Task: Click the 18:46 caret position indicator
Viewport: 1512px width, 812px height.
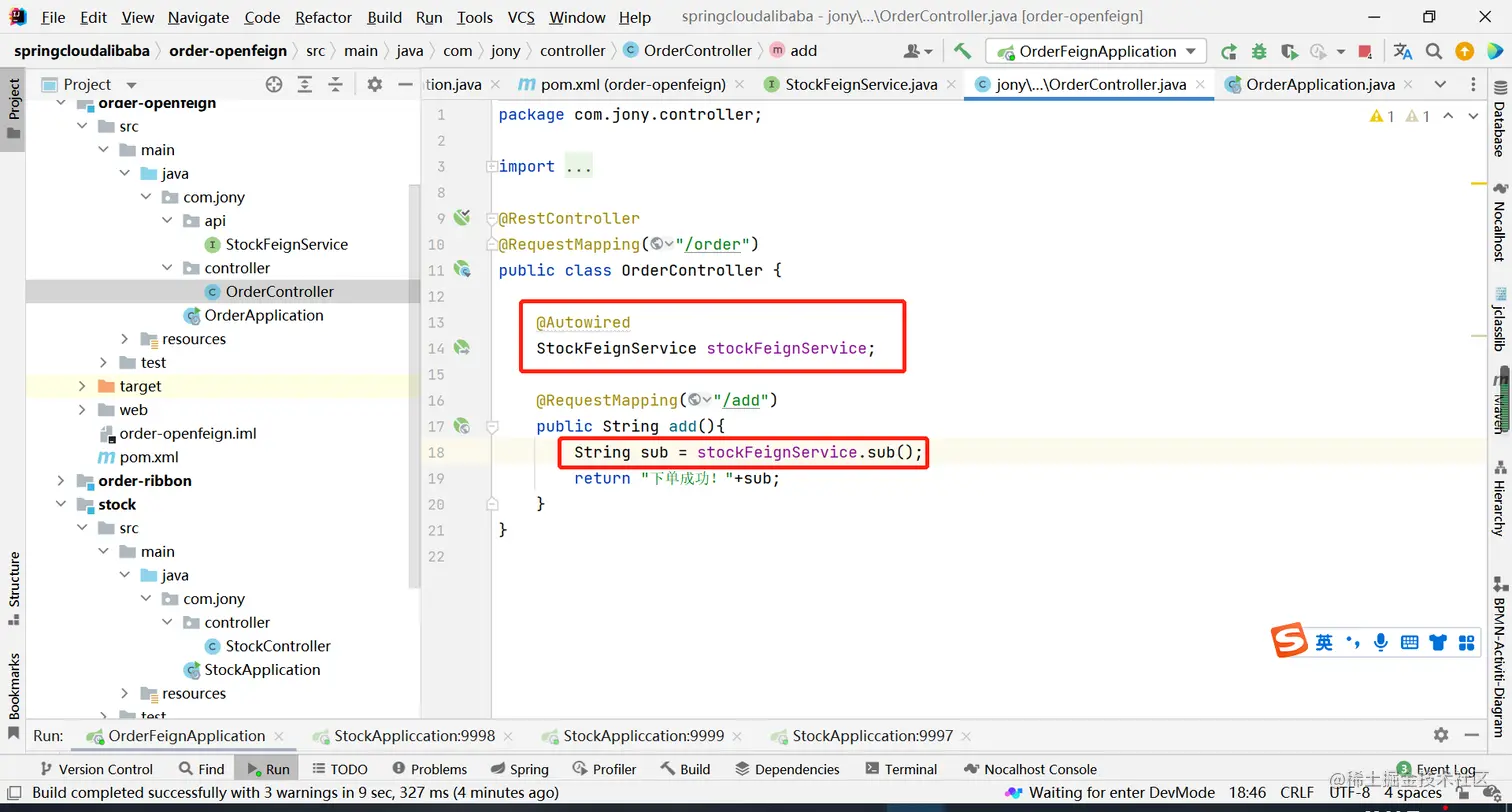Action: tap(1247, 793)
